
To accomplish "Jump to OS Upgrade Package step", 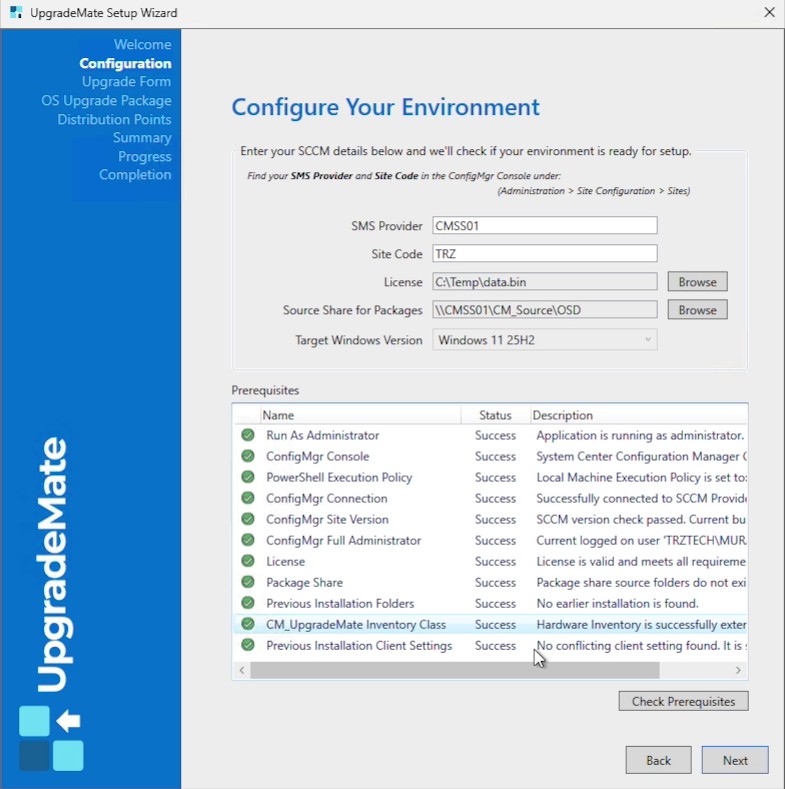I will [x=106, y=101].
